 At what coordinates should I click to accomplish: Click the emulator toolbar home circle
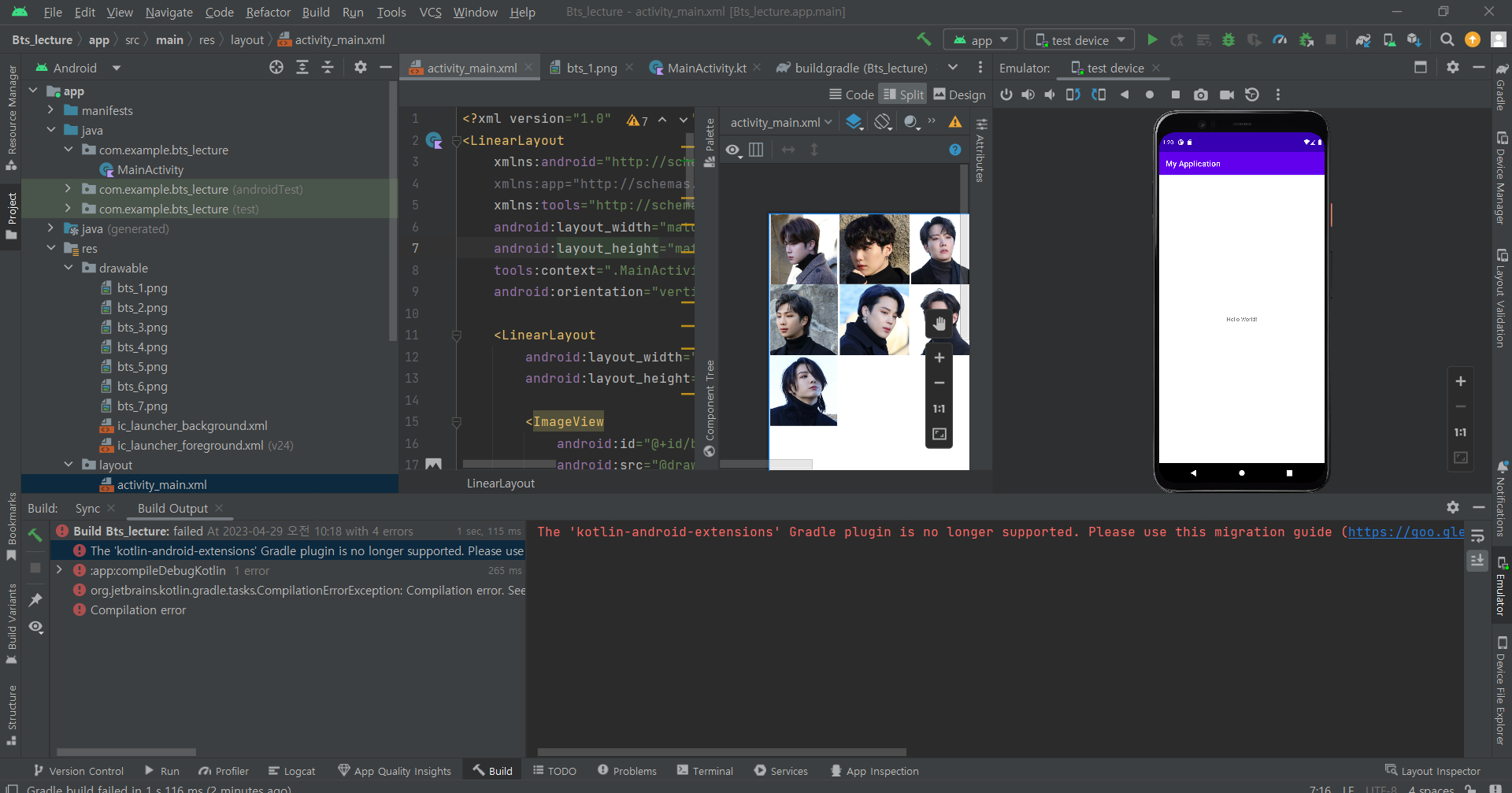(1150, 94)
